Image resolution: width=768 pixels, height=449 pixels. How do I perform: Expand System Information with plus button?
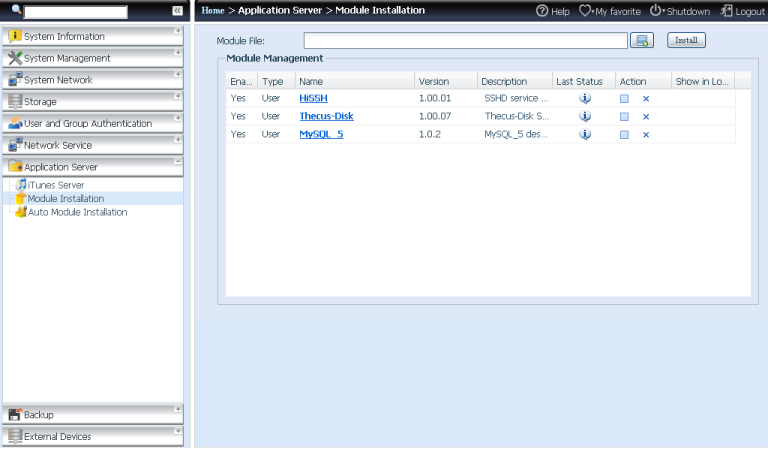coord(178,31)
